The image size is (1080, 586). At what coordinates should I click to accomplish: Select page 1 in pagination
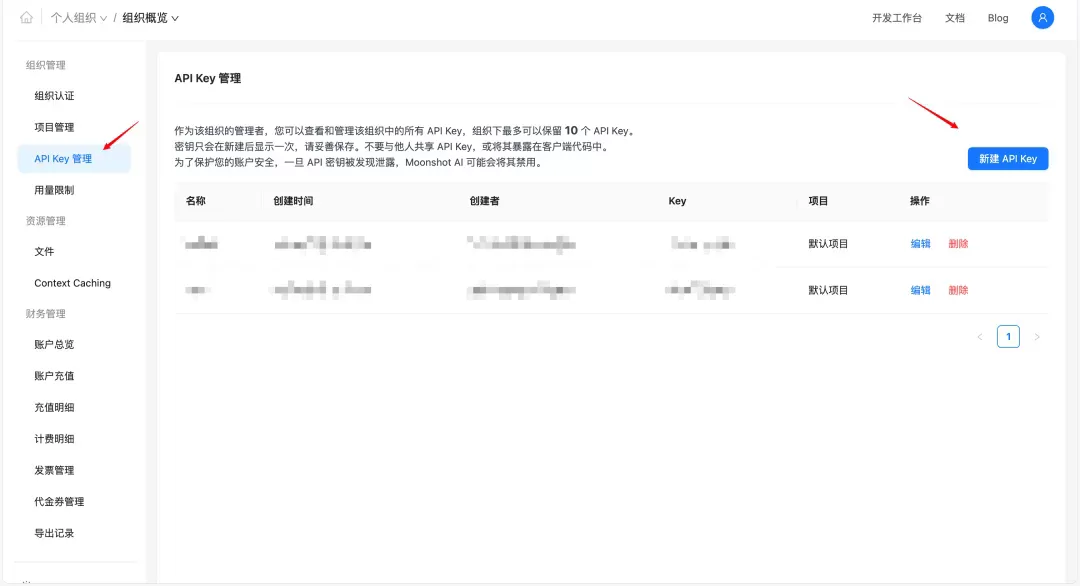click(1008, 337)
